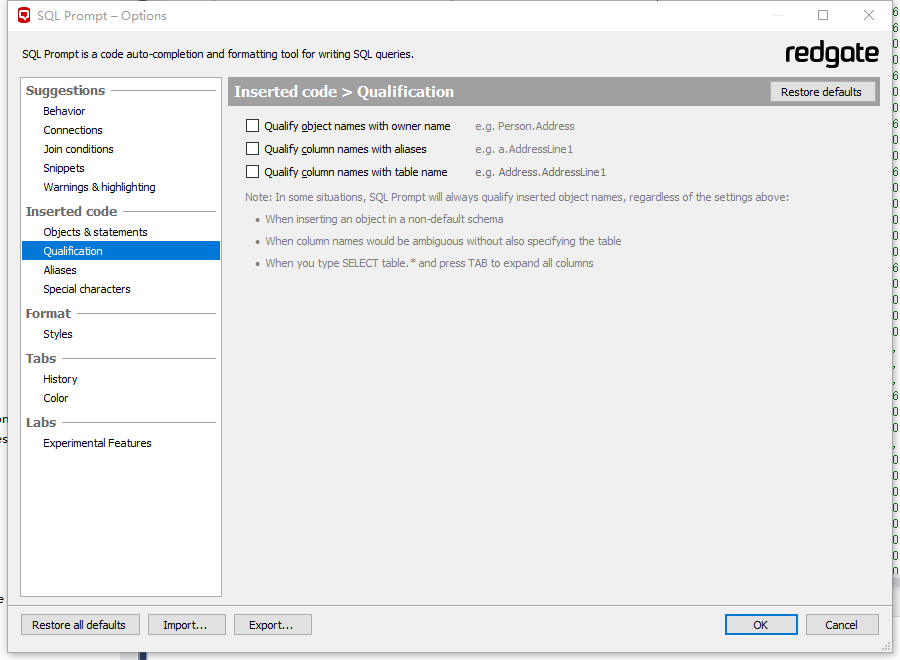900x660 pixels.
Task: Click the example text a.AddressLine1
Action: pyautogui.click(x=536, y=149)
